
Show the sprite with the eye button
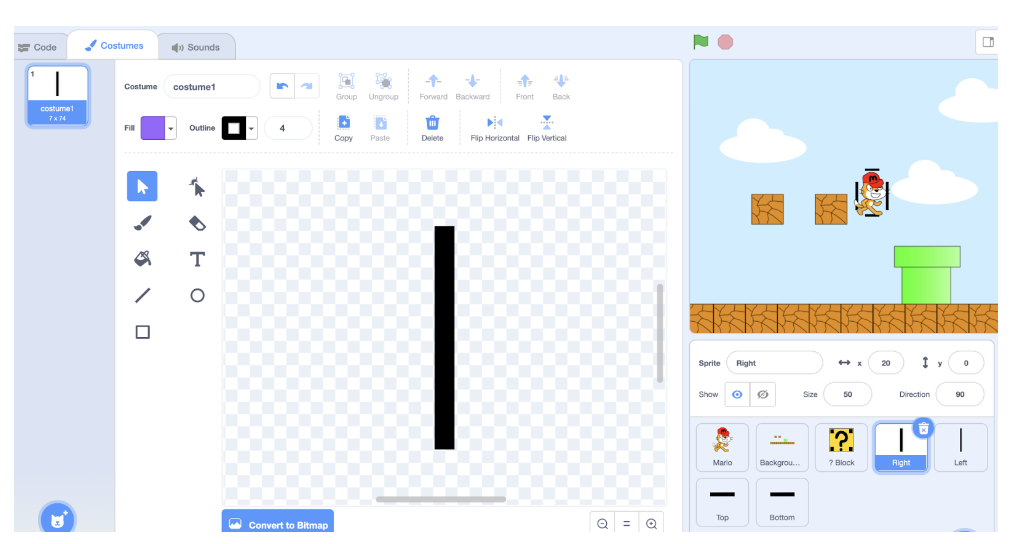click(x=737, y=394)
